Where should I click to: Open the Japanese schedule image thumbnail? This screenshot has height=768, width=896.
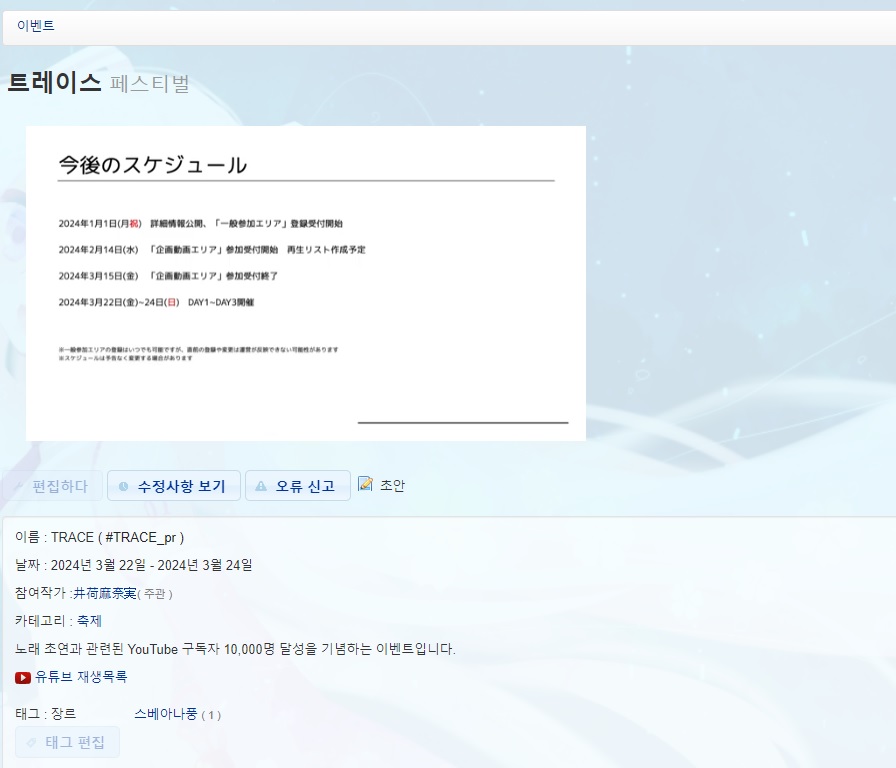(x=306, y=283)
